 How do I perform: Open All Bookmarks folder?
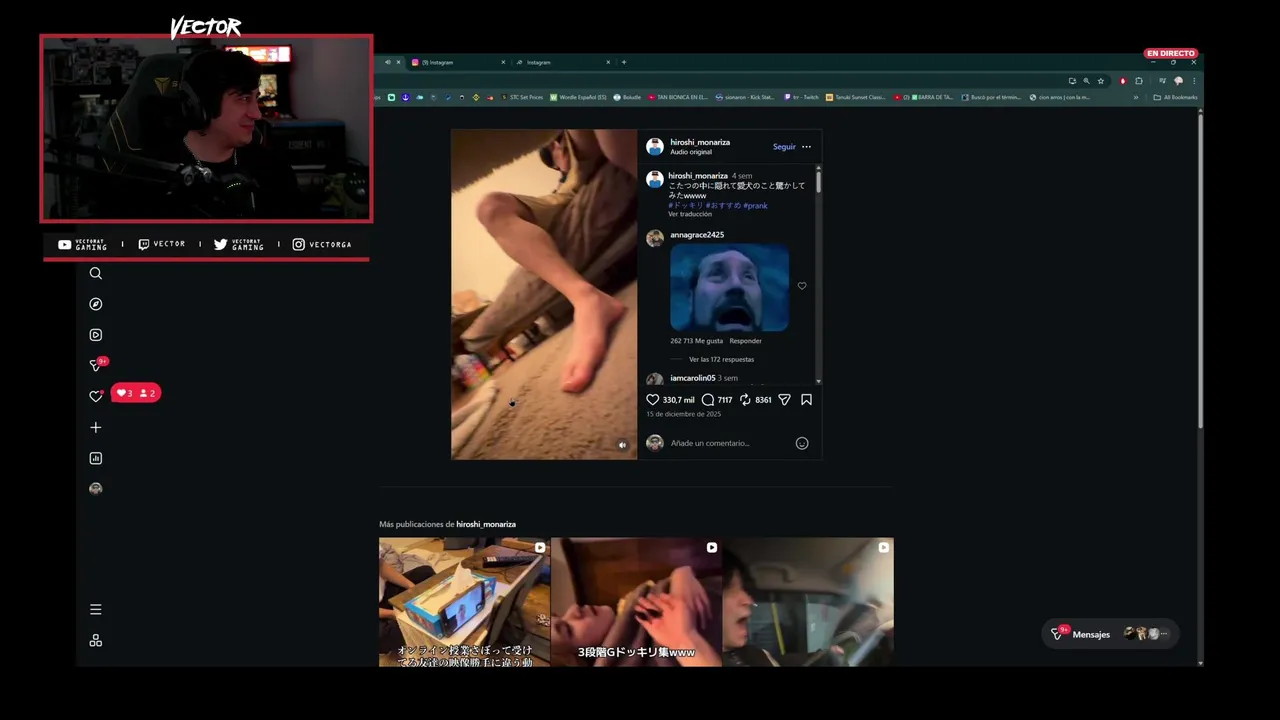click(x=1175, y=97)
